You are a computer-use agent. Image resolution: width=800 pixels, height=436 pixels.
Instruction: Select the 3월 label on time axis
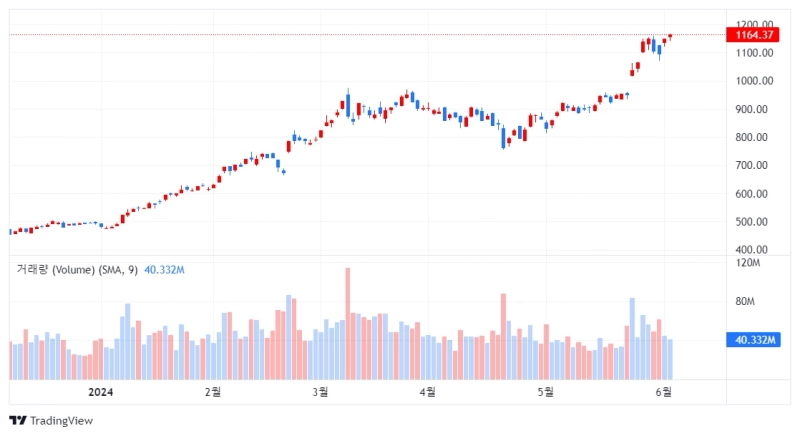[x=320, y=392]
